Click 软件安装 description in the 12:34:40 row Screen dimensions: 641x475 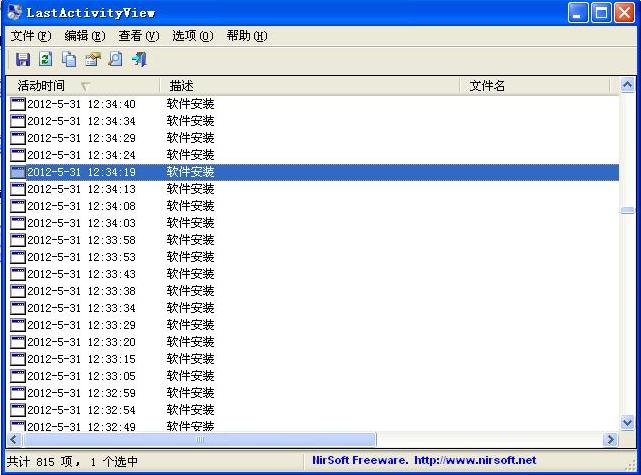(190, 104)
